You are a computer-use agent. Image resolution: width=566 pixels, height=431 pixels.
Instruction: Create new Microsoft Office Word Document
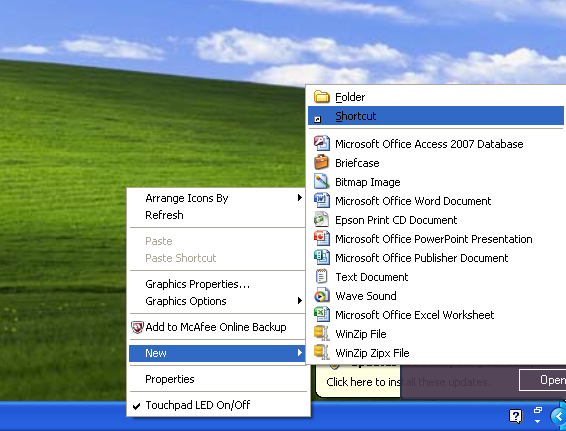coord(436,201)
